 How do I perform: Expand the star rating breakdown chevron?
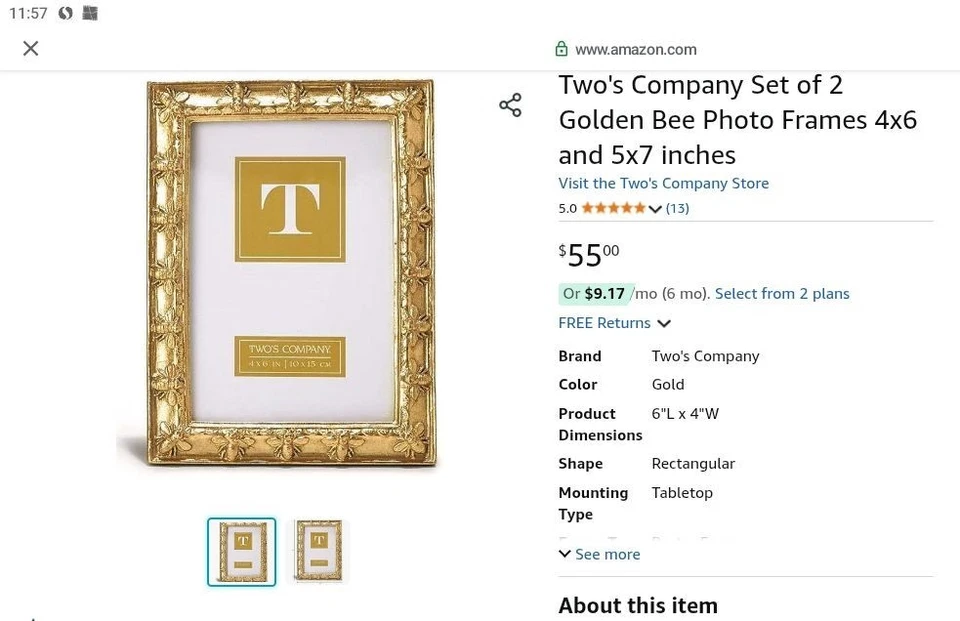(x=655, y=209)
